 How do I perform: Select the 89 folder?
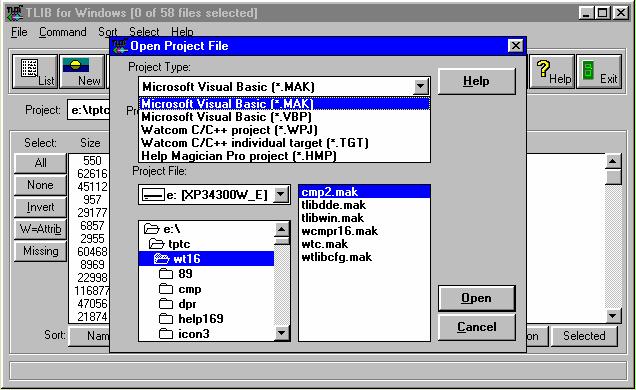[x=207, y=274]
